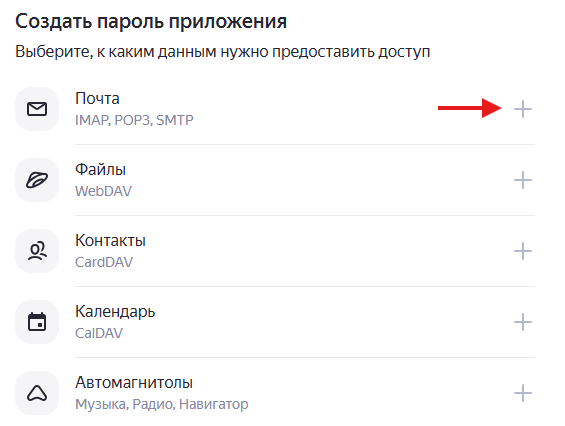Viewport: 565px width, 426px height.
Task: Choose the Контакты title
Action: coord(110,240)
